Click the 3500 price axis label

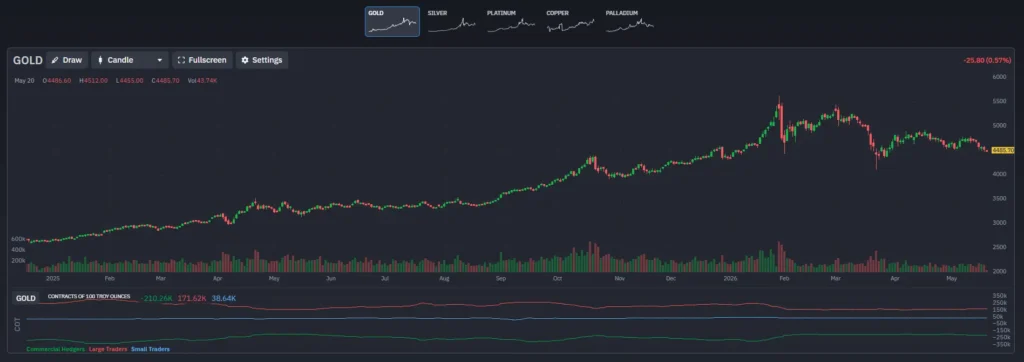999,199
